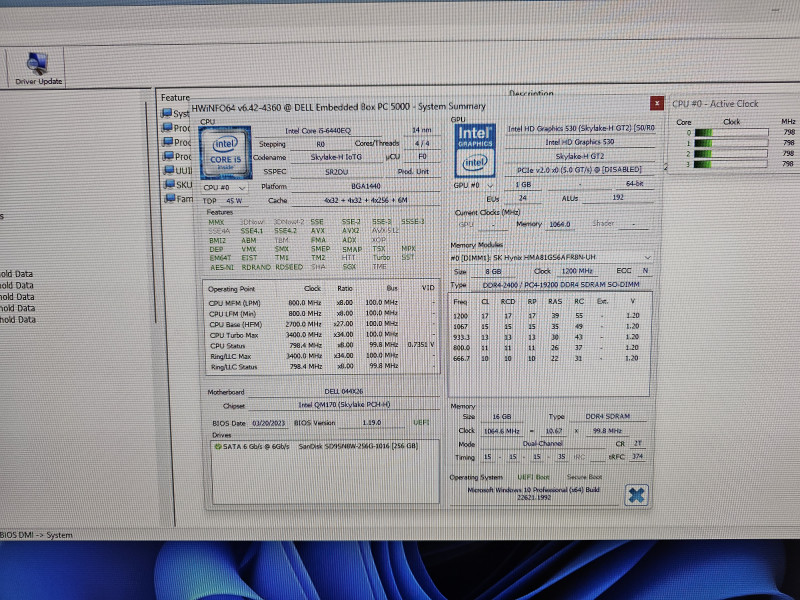
Task: Click the BGA1440 platform value
Action: [x=365, y=186]
